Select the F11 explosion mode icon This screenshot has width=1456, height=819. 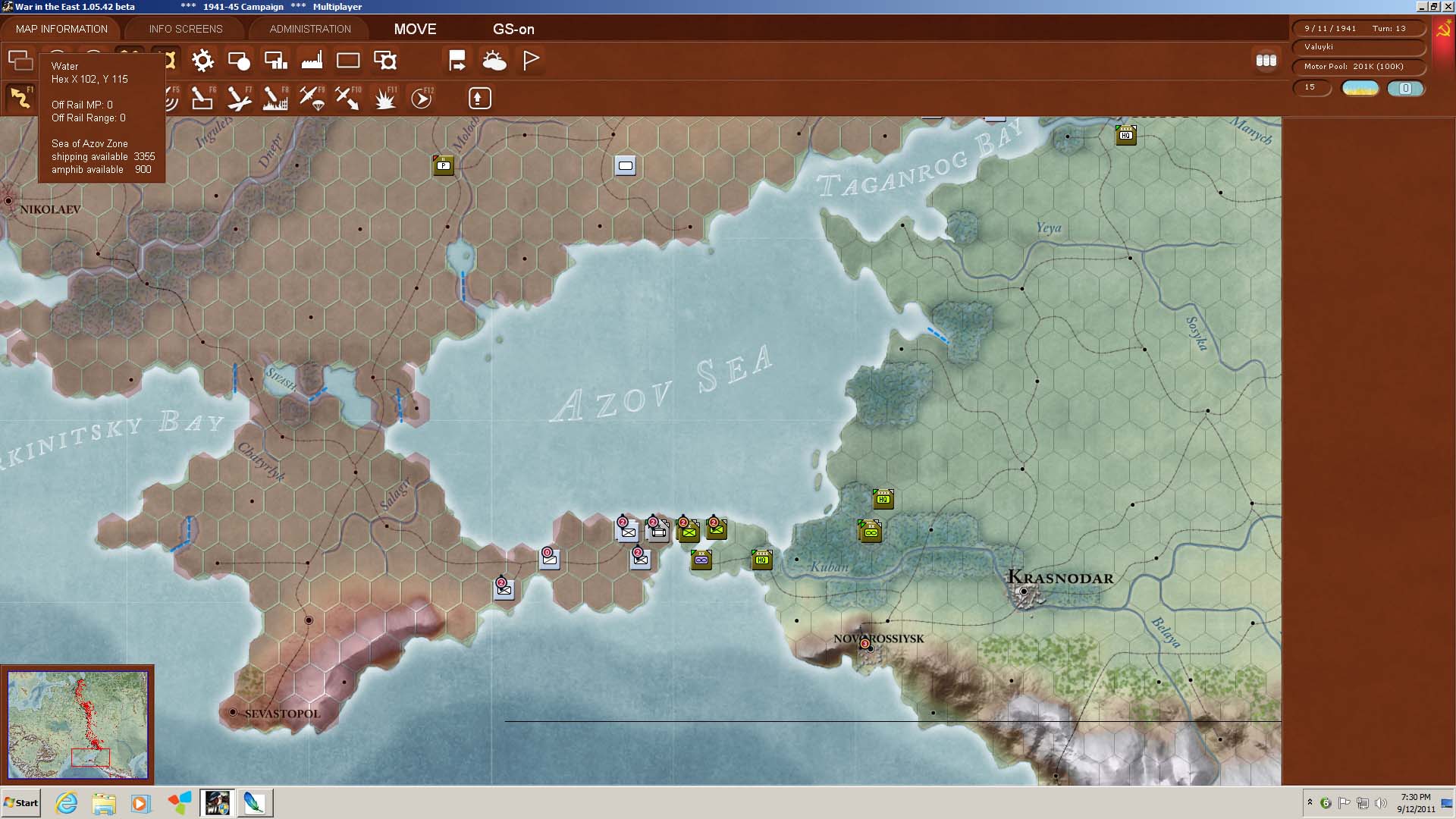point(385,99)
